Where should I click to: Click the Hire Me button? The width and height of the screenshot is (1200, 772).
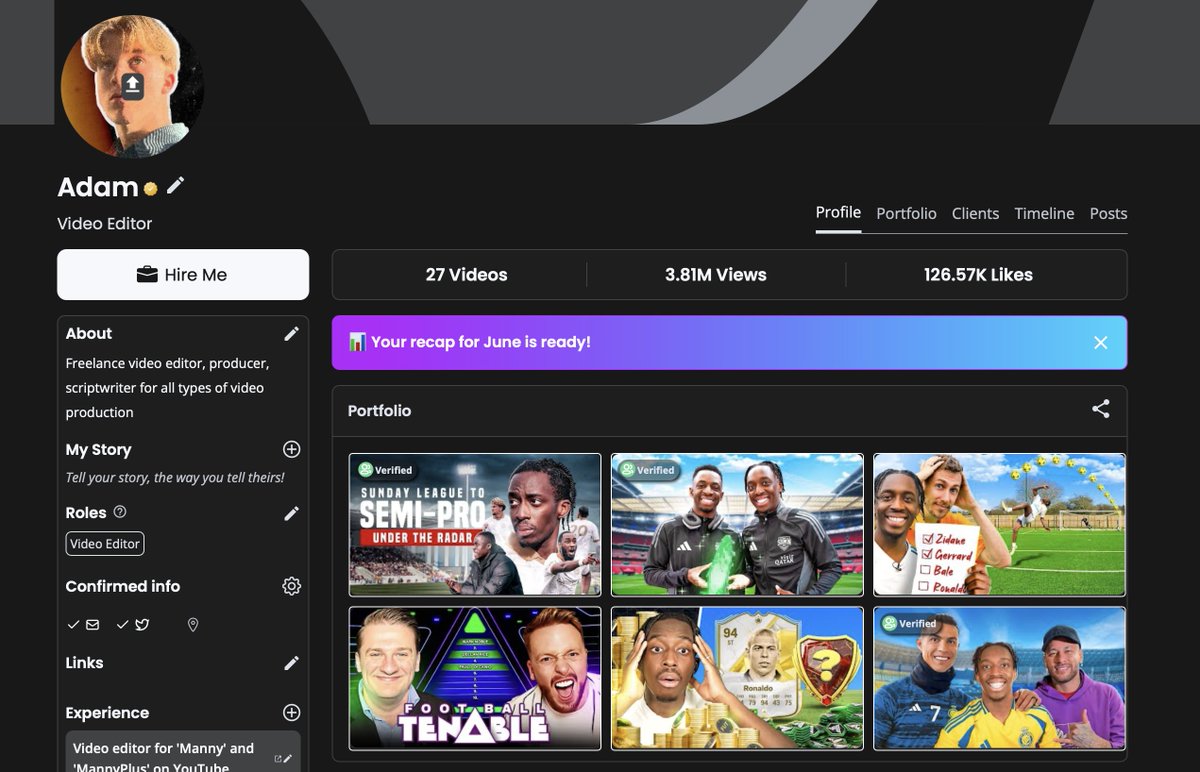[x=183, y=274]
